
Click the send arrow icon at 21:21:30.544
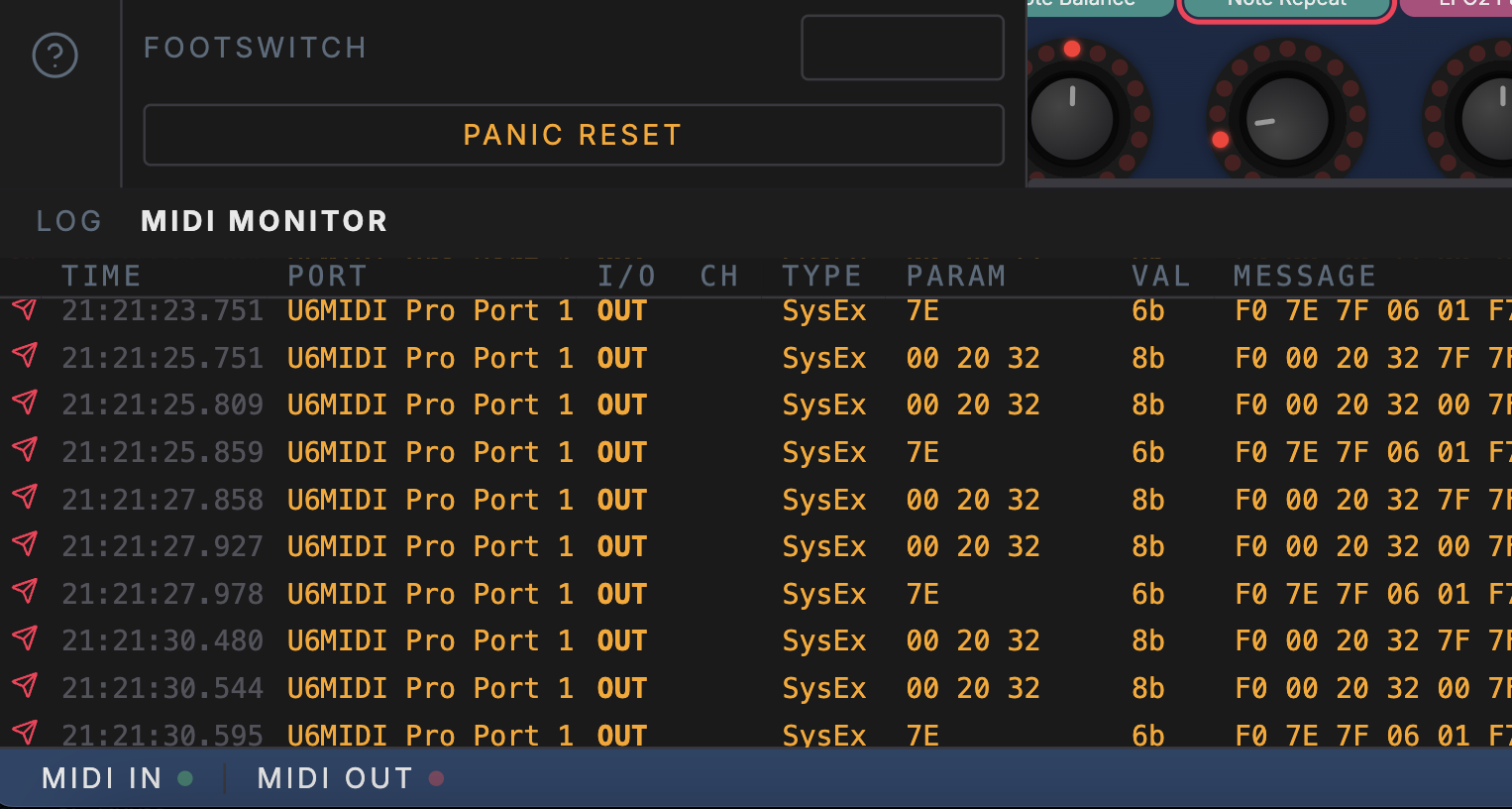[25, 687]
